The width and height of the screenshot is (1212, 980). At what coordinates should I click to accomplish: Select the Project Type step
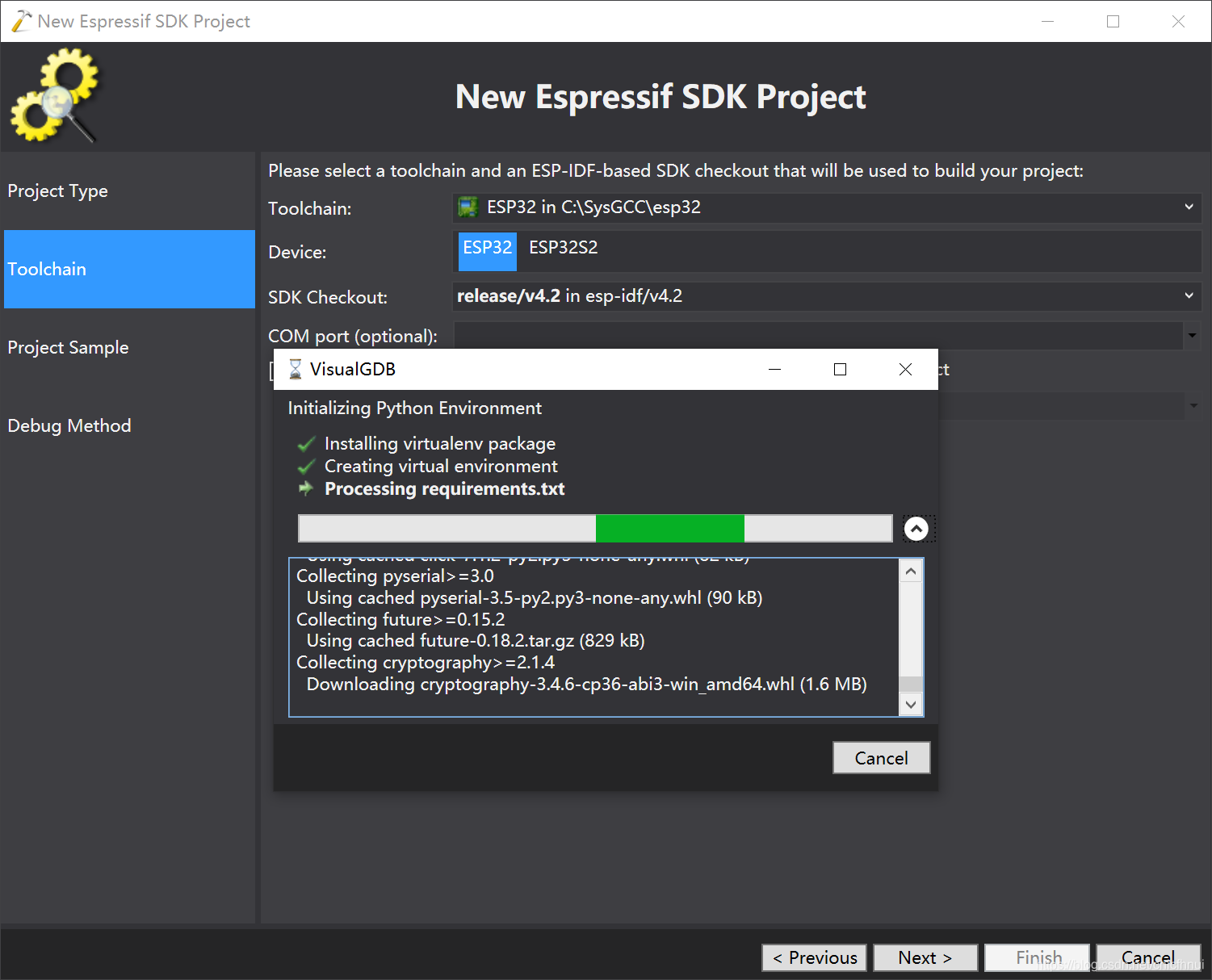point(57,191)
